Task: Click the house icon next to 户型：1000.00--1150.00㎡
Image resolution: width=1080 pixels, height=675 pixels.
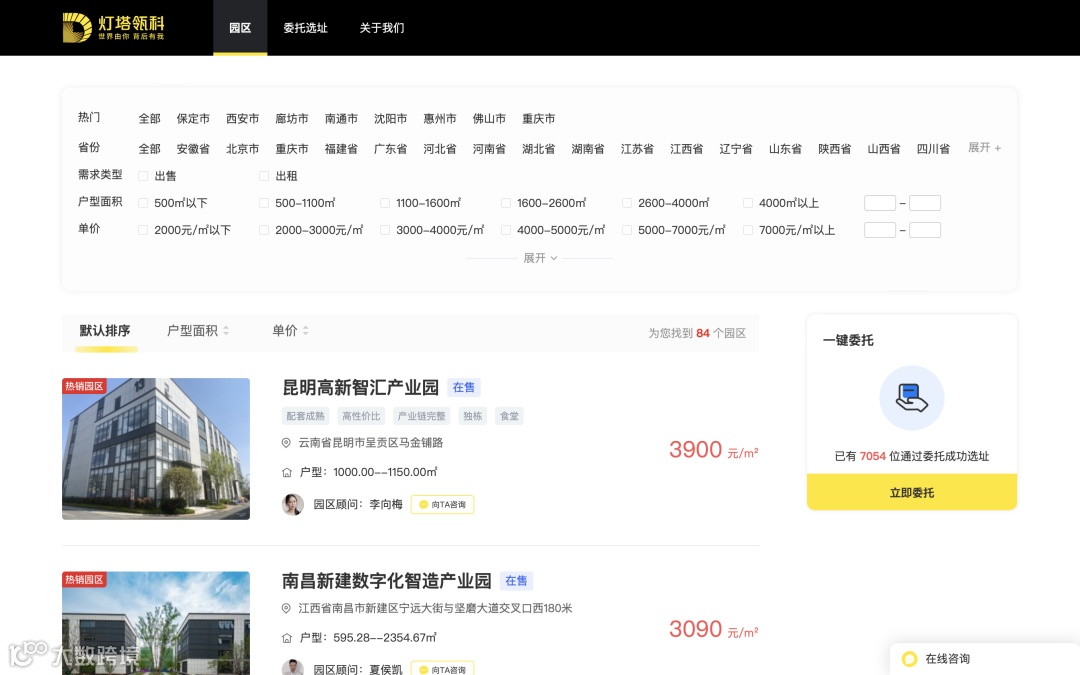Action: pyautogui.click(x=287, y=472)
